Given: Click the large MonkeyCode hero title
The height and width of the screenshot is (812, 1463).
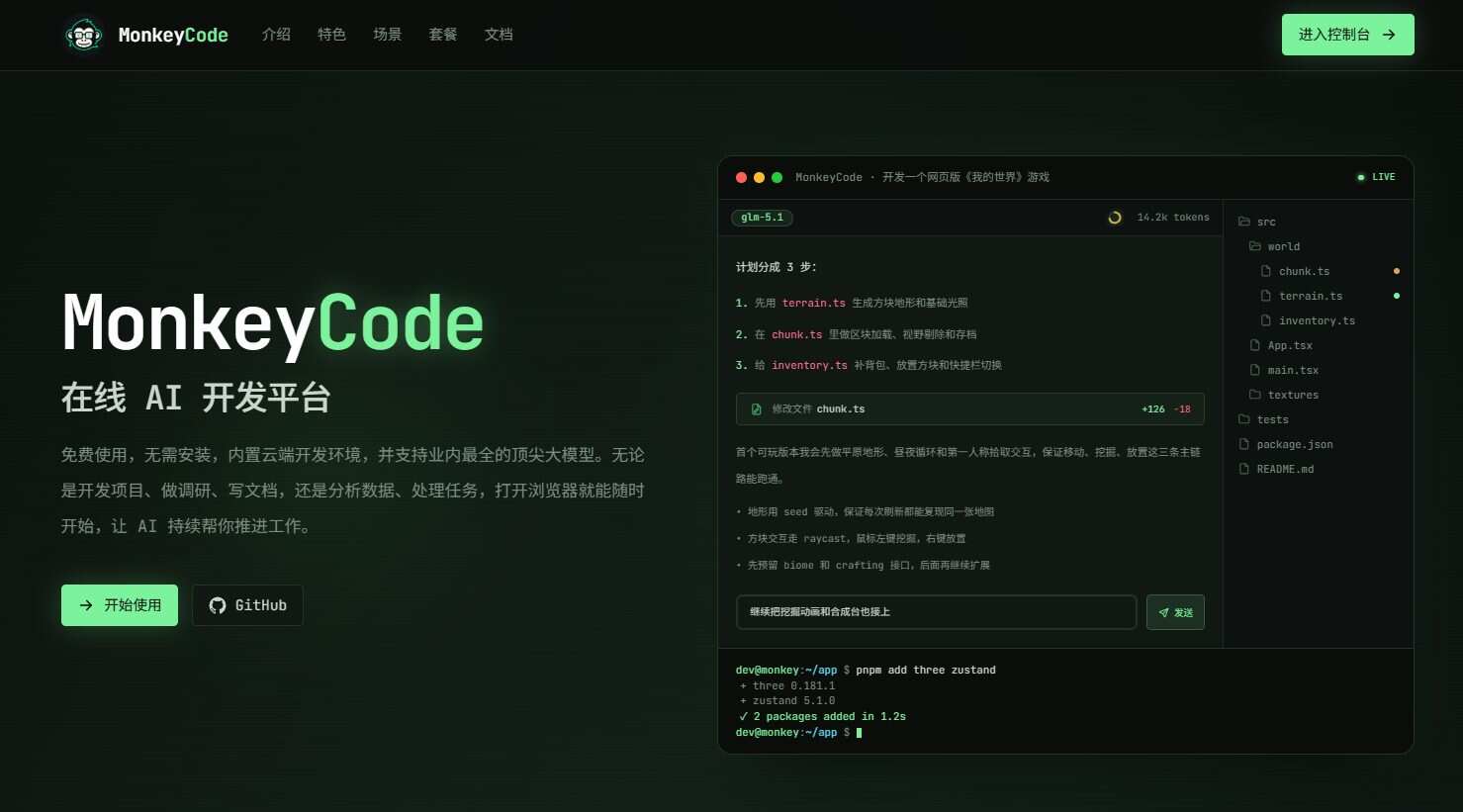Looking at the screenshot, I should point(273,322).
